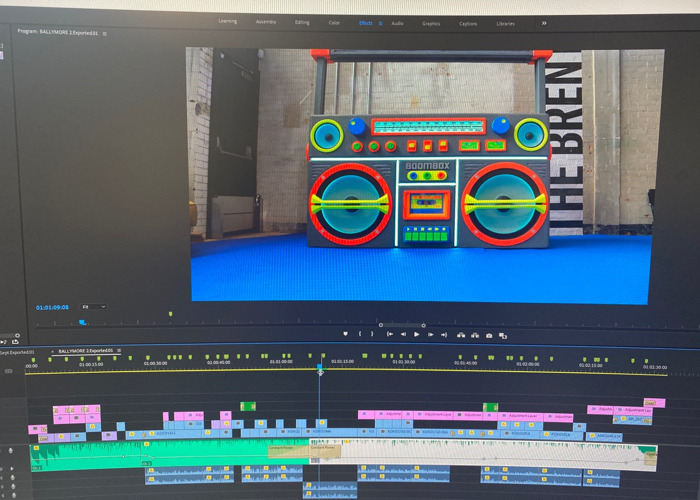The image size is (700, 500).
Task: Switch to the Audio workspace tab
Action: coord(397,22)
